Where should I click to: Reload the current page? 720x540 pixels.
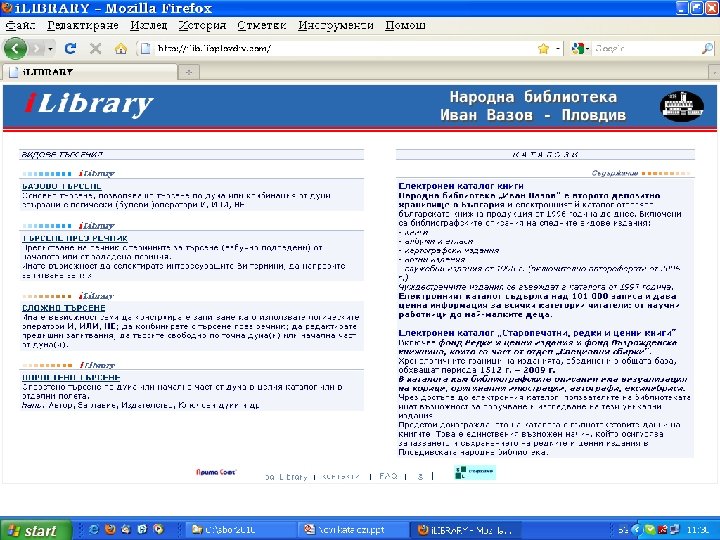point(70,48)
